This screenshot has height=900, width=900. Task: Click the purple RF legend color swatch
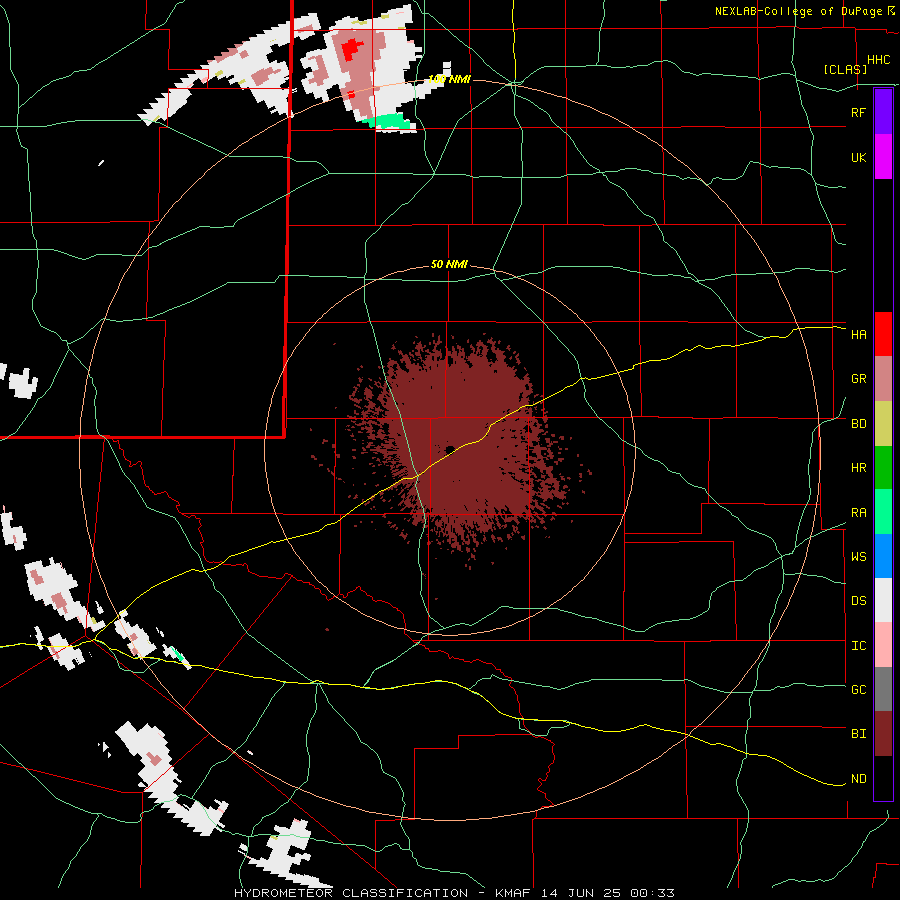[883, 112]
